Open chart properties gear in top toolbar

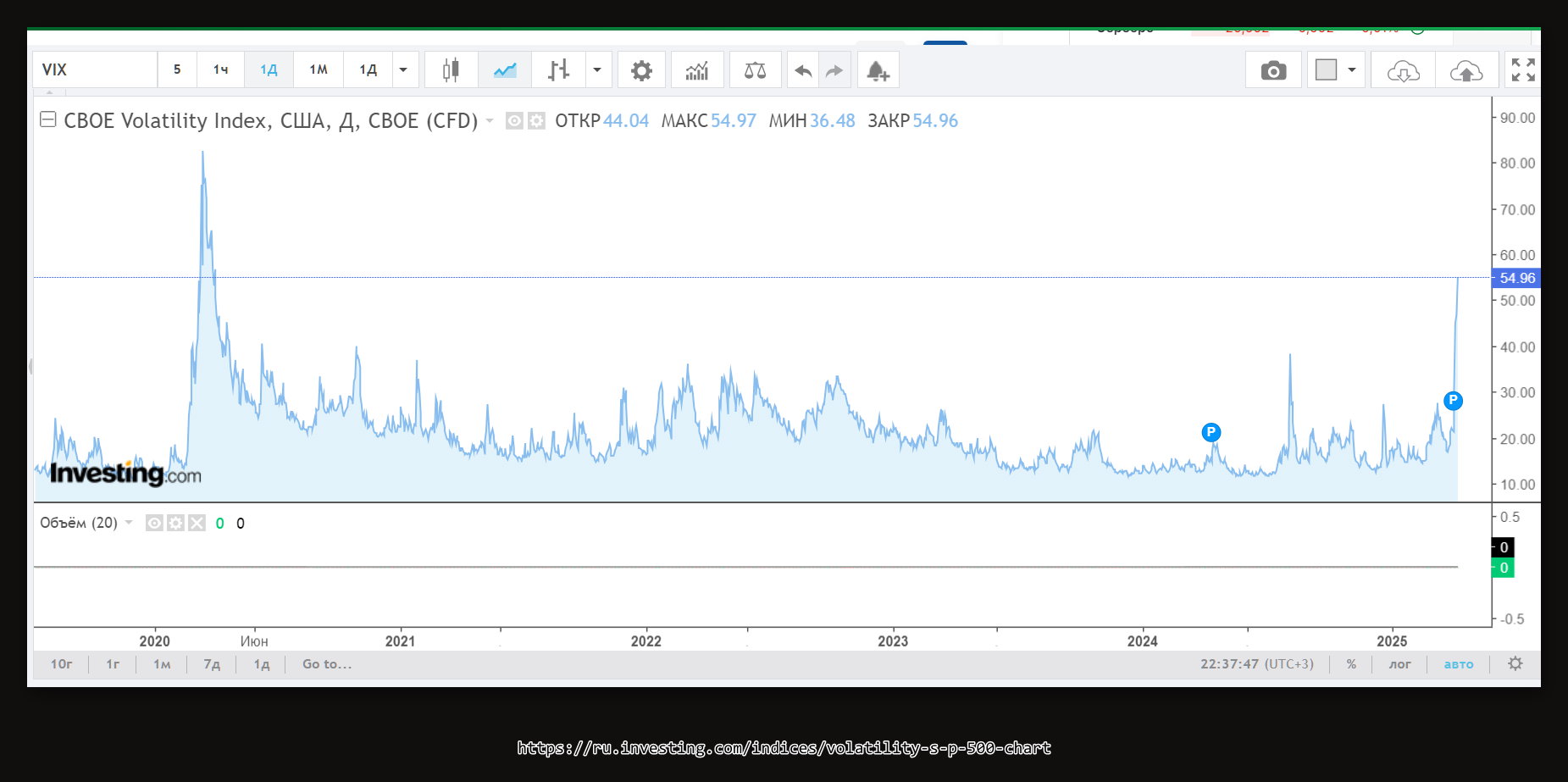point(641,70)
